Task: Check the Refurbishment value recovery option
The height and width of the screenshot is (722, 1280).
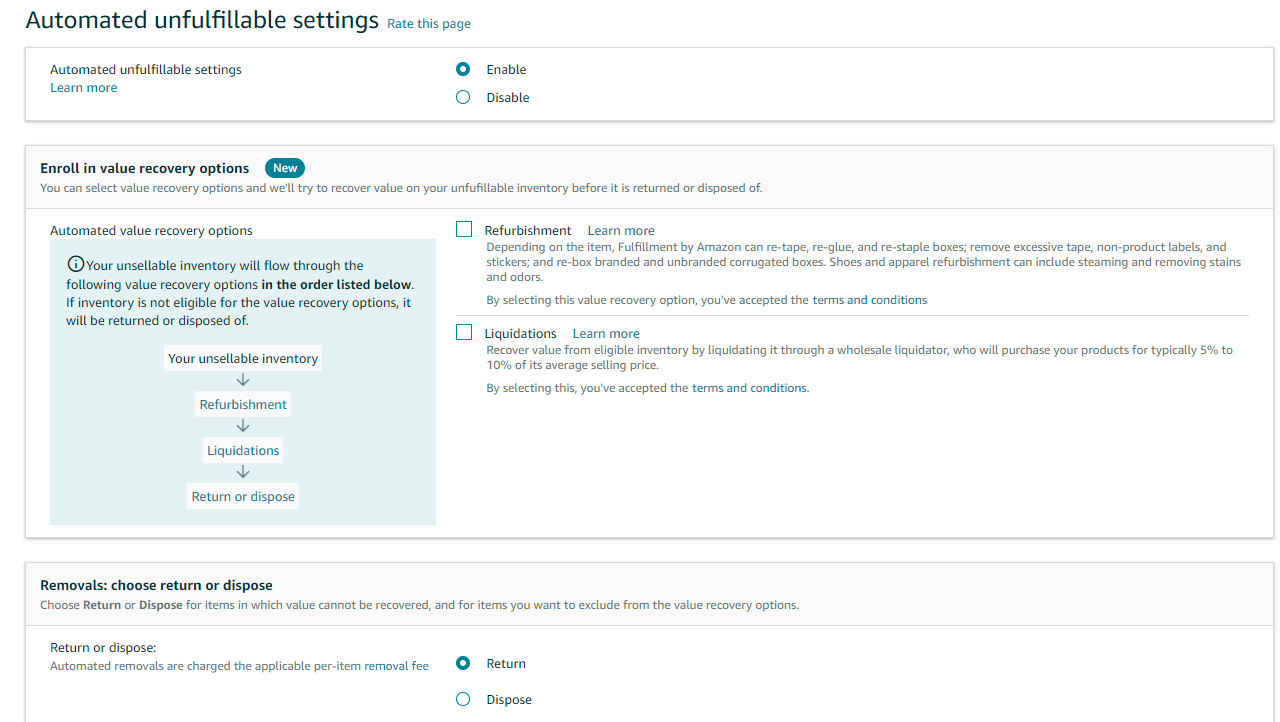Action: coord(464,229)
